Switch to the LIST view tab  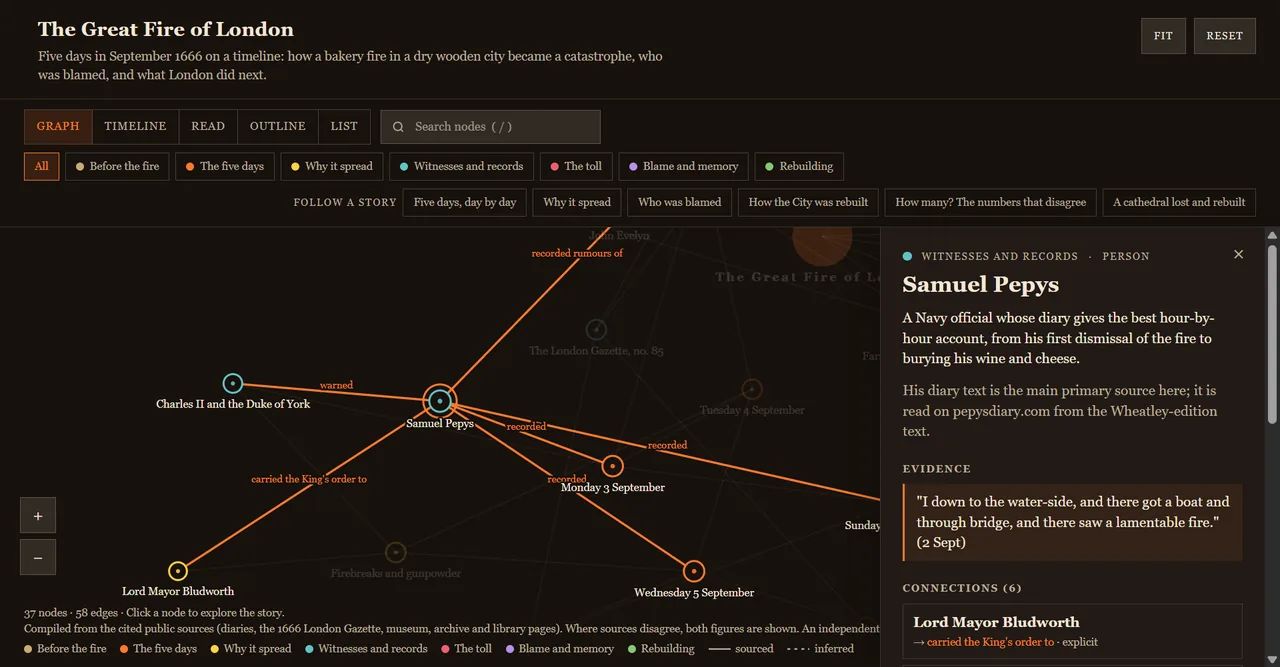(344, 126)
